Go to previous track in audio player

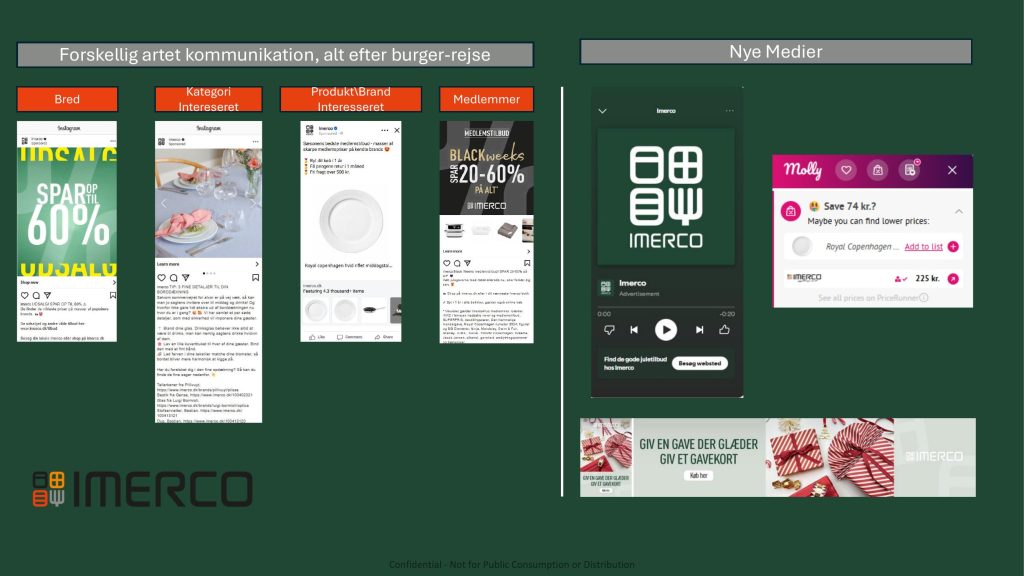(x=633, y=330)
